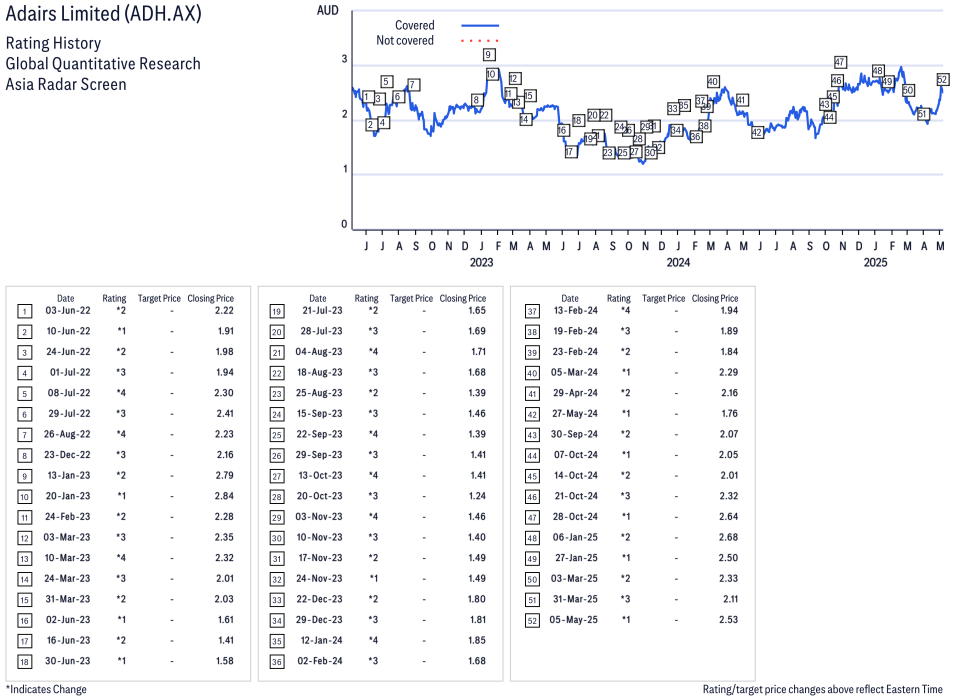Image resolution: width=954 pixels, height=696 pixels.
Task: Select the 24-Nov-23 date cell
Action: coord(319,579)
